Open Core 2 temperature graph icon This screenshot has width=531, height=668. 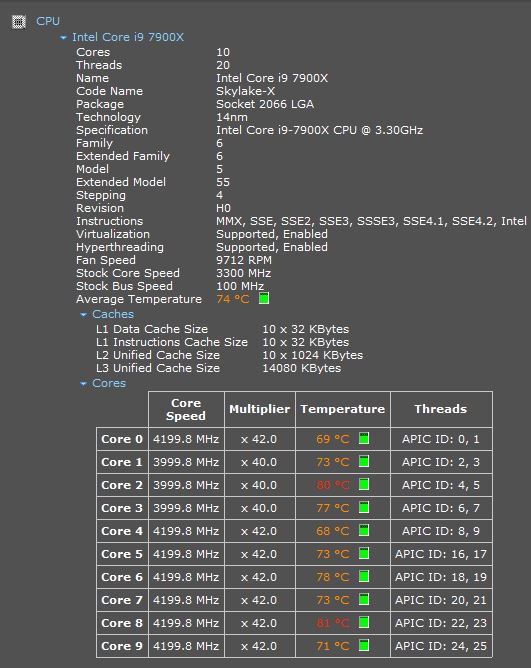[x=364, y=484]
